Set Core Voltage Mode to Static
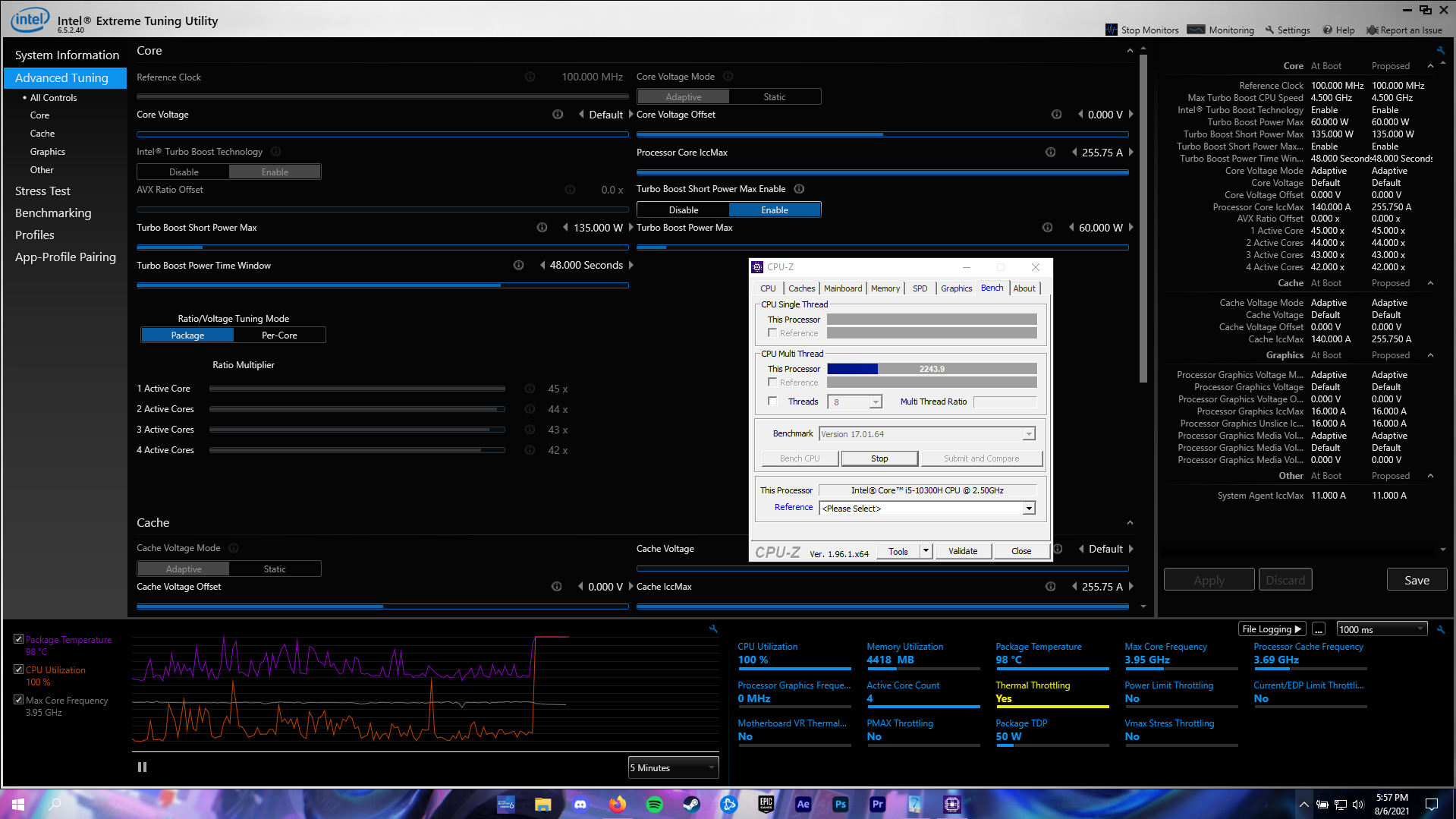The image size is (1456, 819). [x=775, y=97]
